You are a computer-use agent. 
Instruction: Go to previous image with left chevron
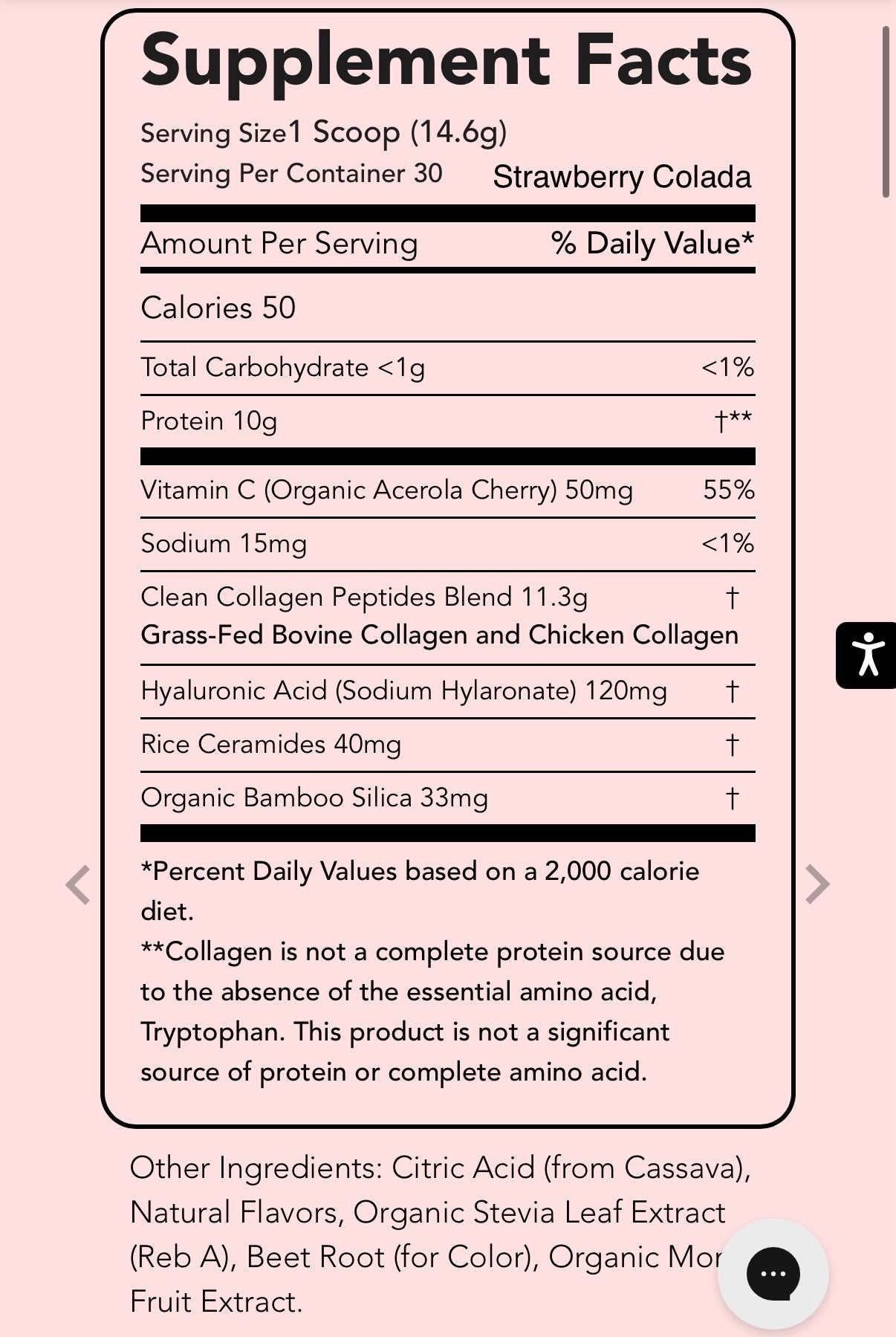point(77,884)
